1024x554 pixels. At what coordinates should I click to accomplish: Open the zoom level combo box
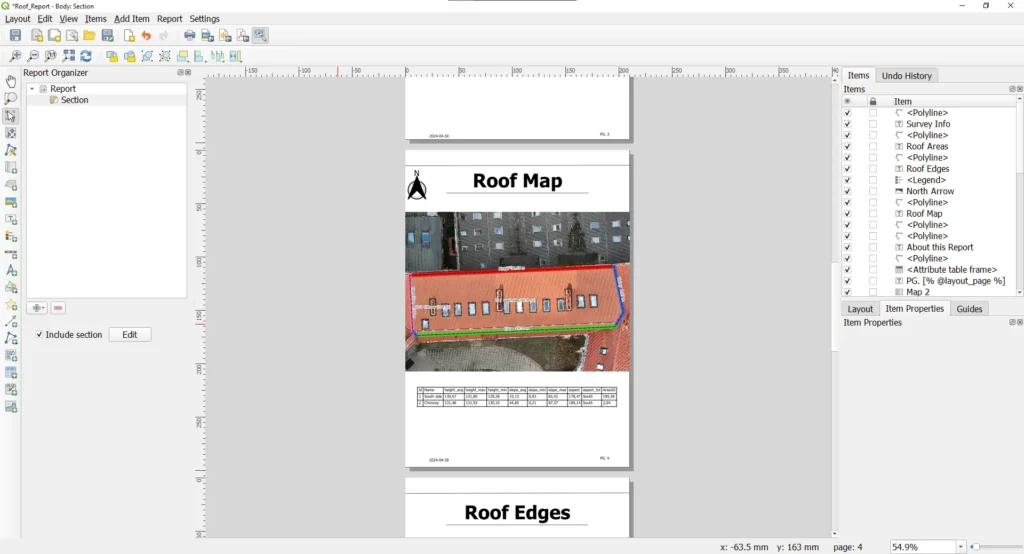coord(960,547)
